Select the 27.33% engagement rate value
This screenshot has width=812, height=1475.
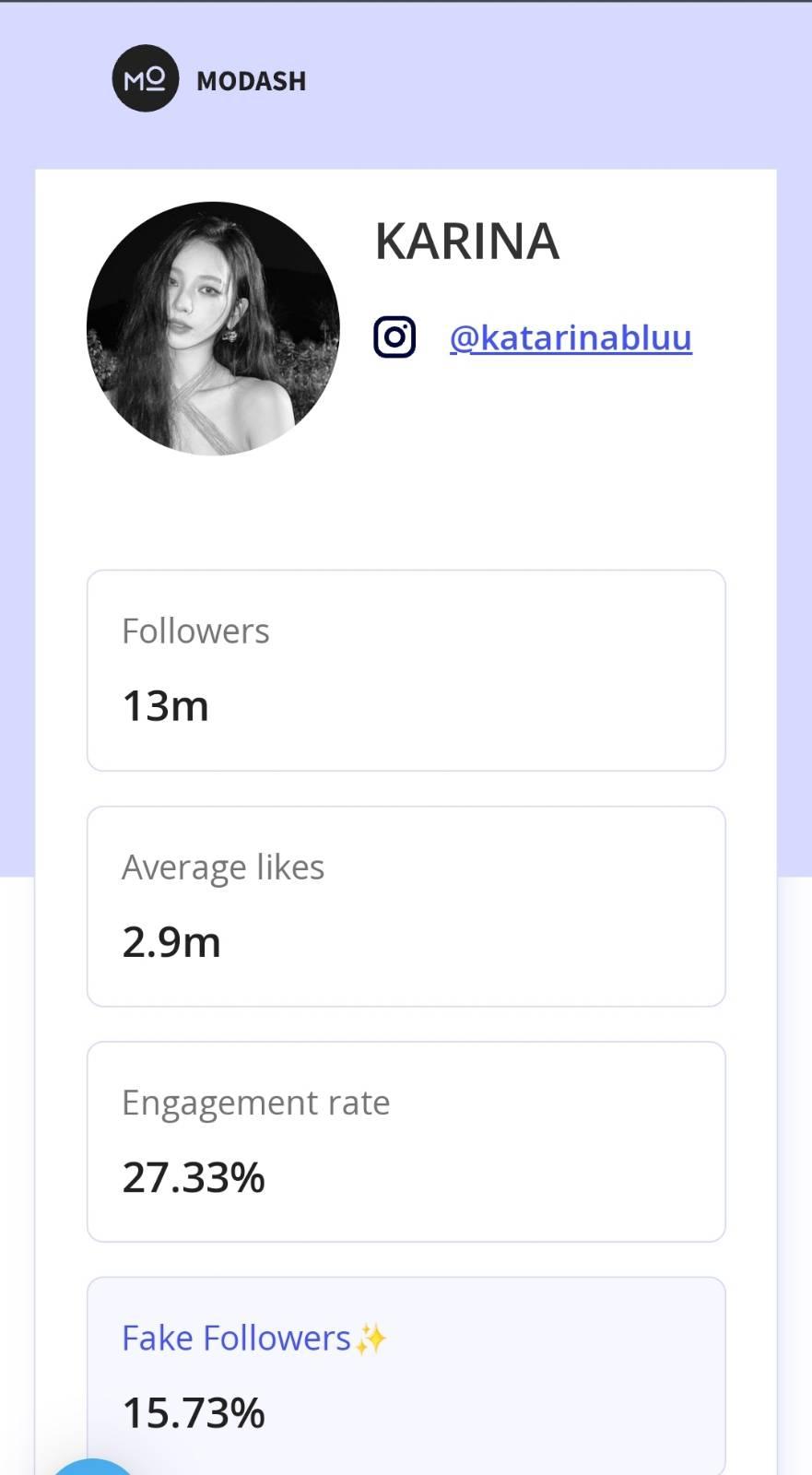[x=194, y=1177]
